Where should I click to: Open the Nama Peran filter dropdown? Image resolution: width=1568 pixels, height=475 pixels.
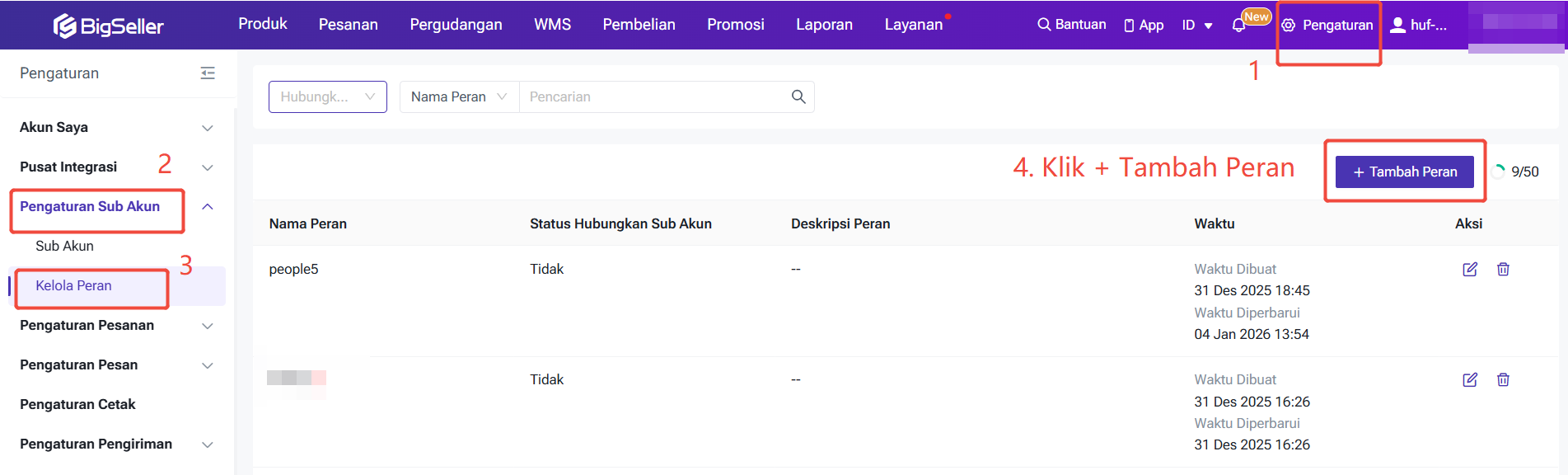[458, 96]
